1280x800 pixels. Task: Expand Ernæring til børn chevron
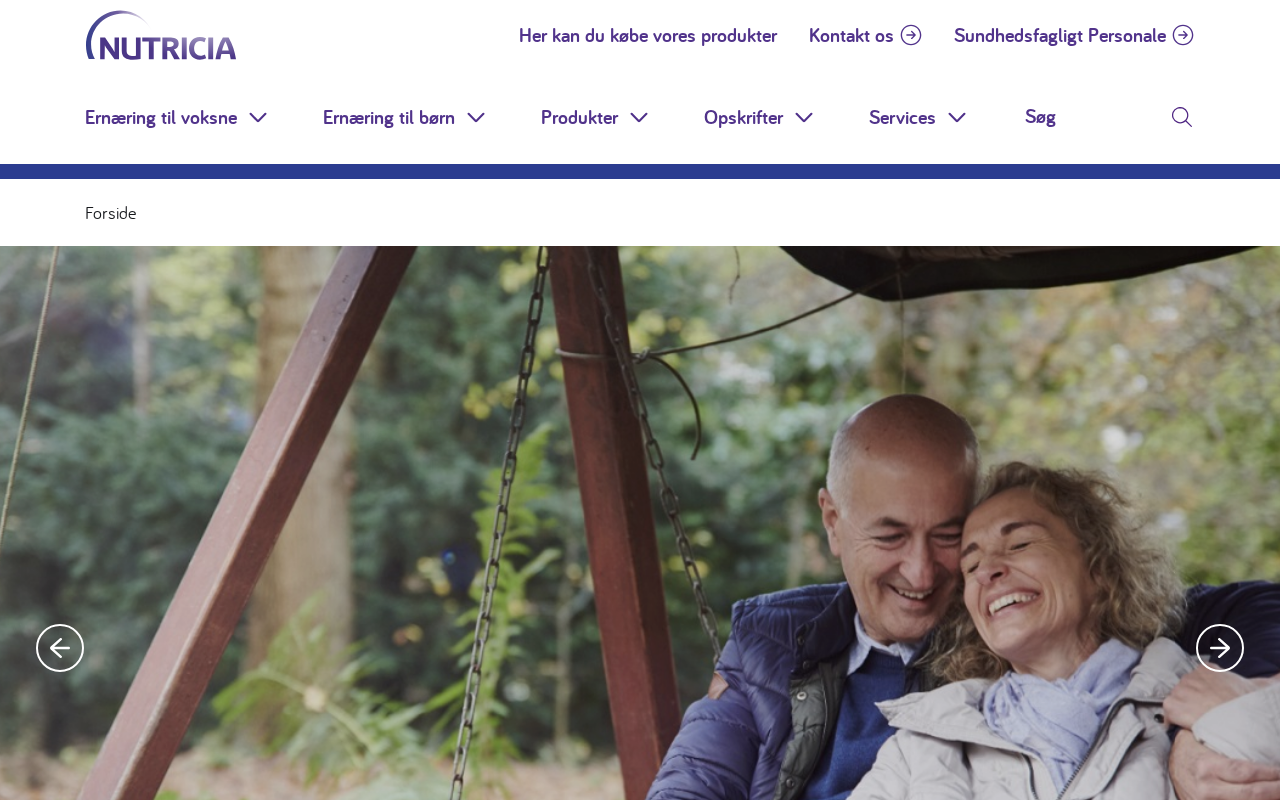click(476, 117)
